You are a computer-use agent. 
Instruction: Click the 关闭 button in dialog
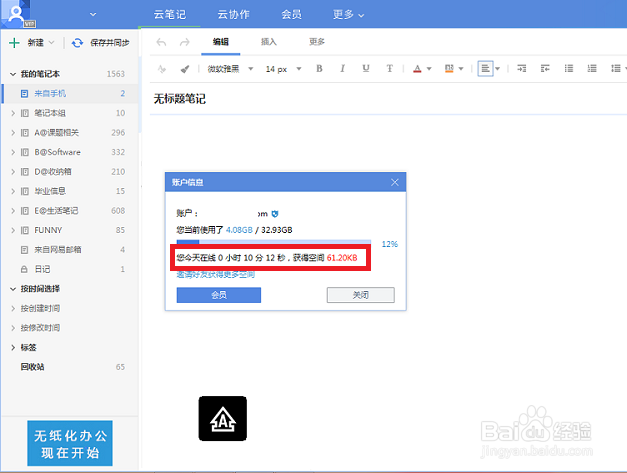pos(361,295)
